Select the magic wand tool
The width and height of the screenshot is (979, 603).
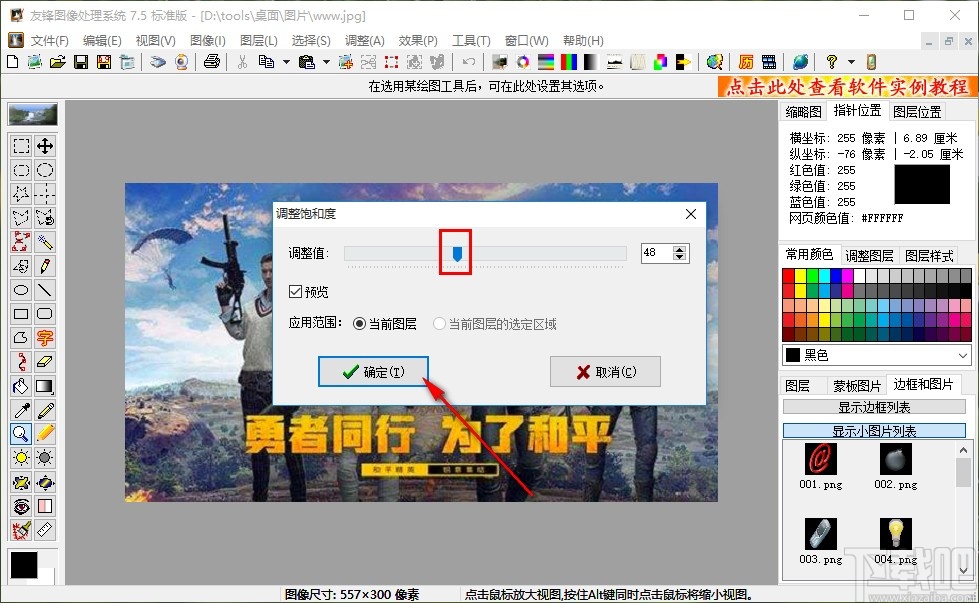point(45,242)
